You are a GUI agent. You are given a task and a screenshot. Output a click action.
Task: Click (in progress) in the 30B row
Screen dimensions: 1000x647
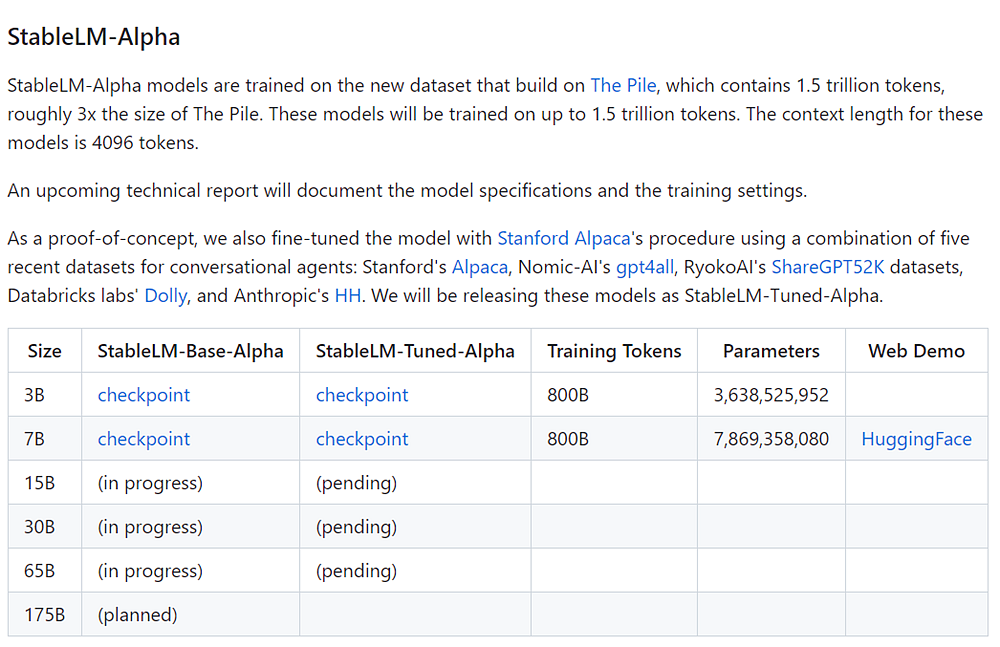(150, 527)
